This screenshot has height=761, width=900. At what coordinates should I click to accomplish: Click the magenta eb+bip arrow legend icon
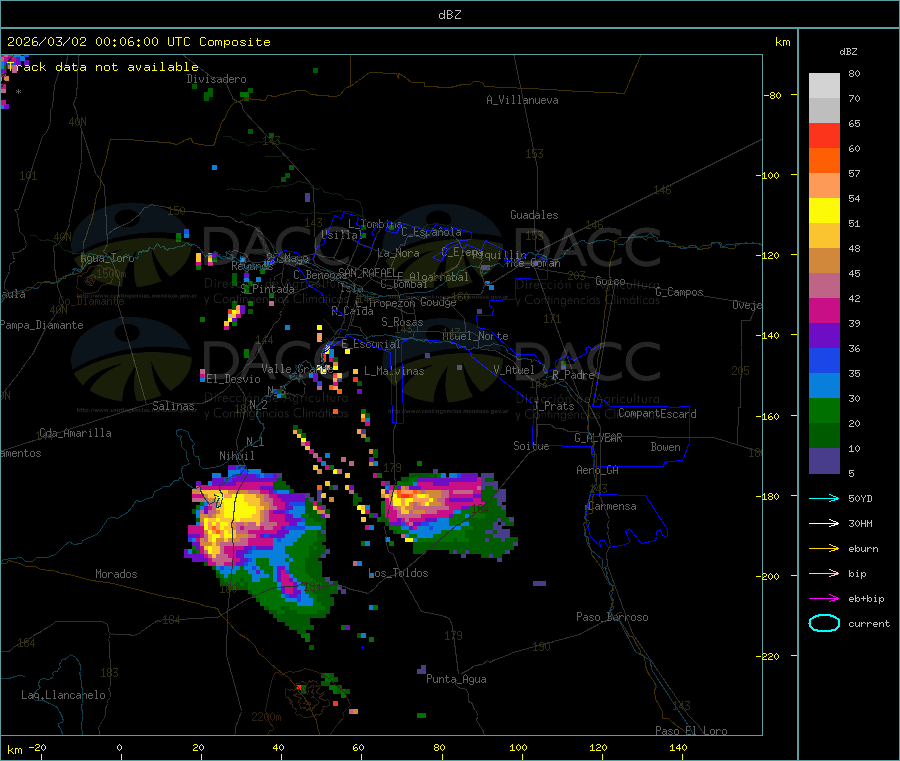[x=824, y=599]
